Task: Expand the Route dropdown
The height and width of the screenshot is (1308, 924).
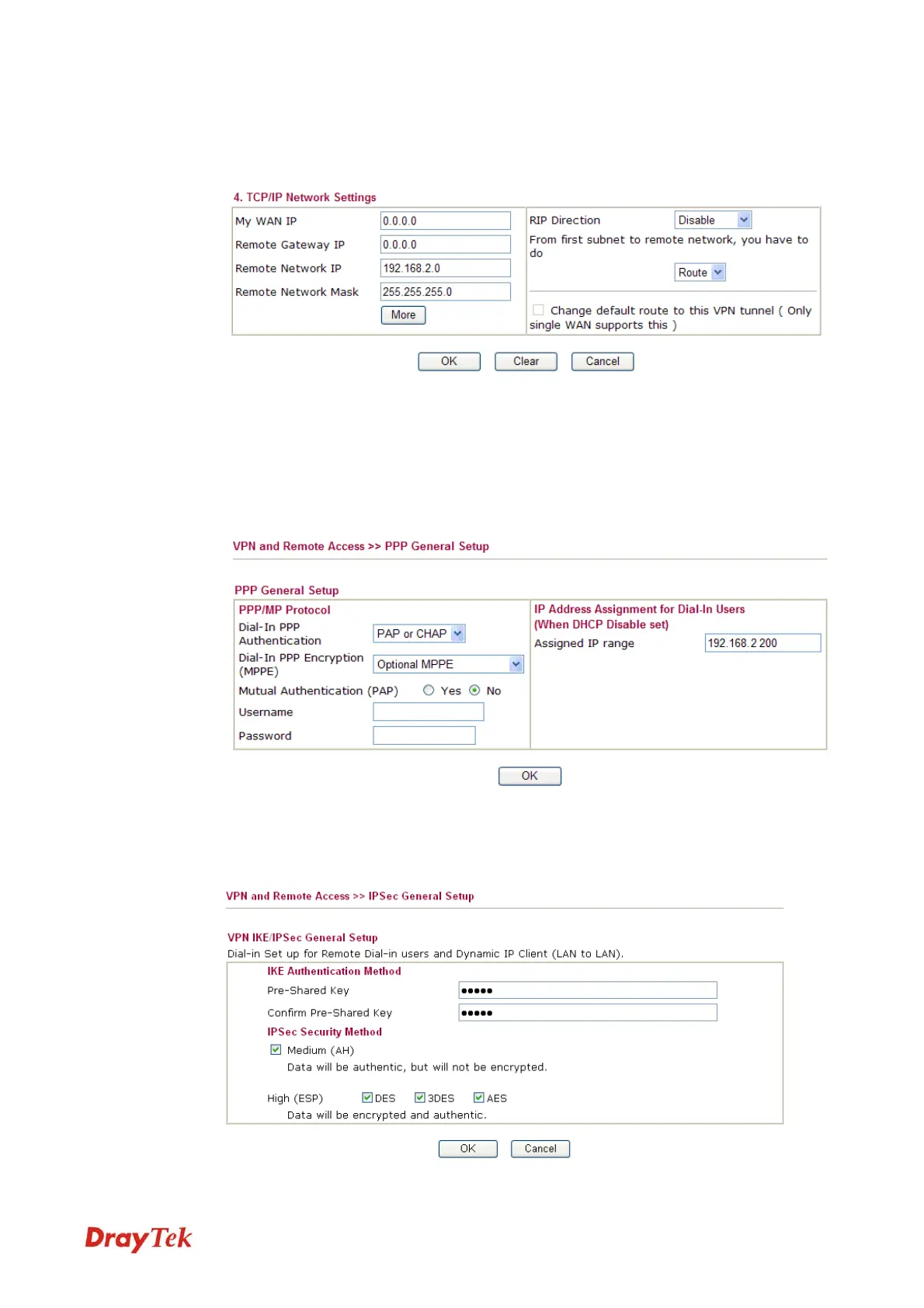Action: 699,273
